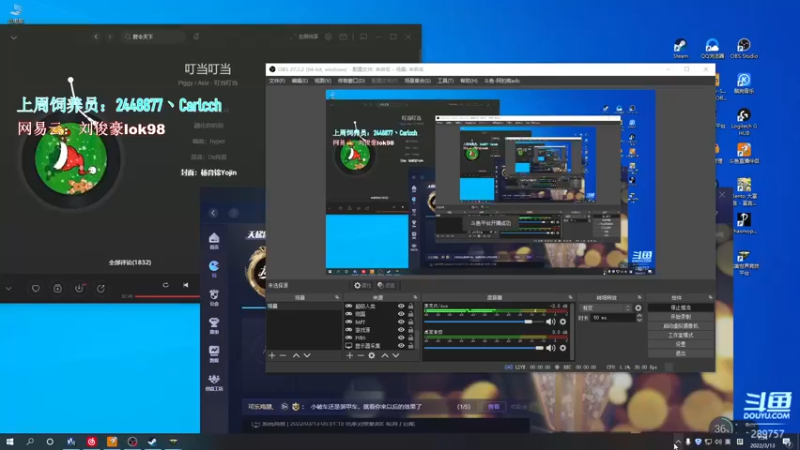800x450 pixels.
Task: Open settings gear in music player title bar
Action: [x=329, y=37]
